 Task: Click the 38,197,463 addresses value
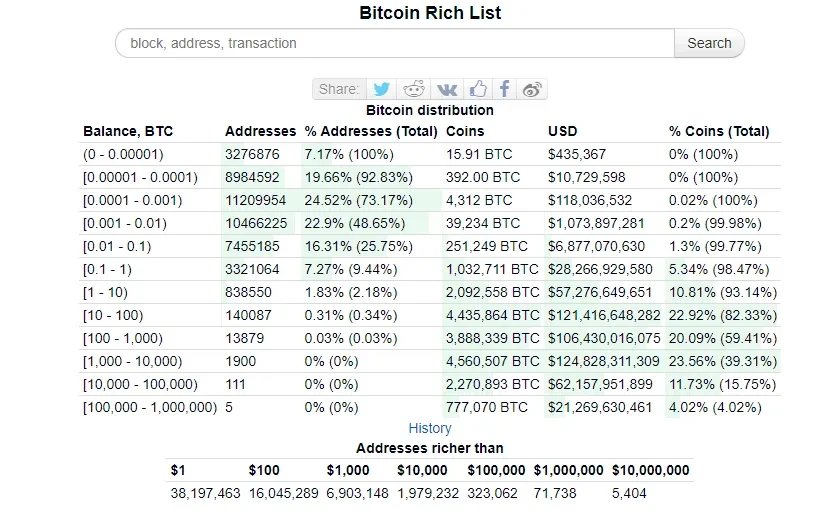tap(205, 492)
